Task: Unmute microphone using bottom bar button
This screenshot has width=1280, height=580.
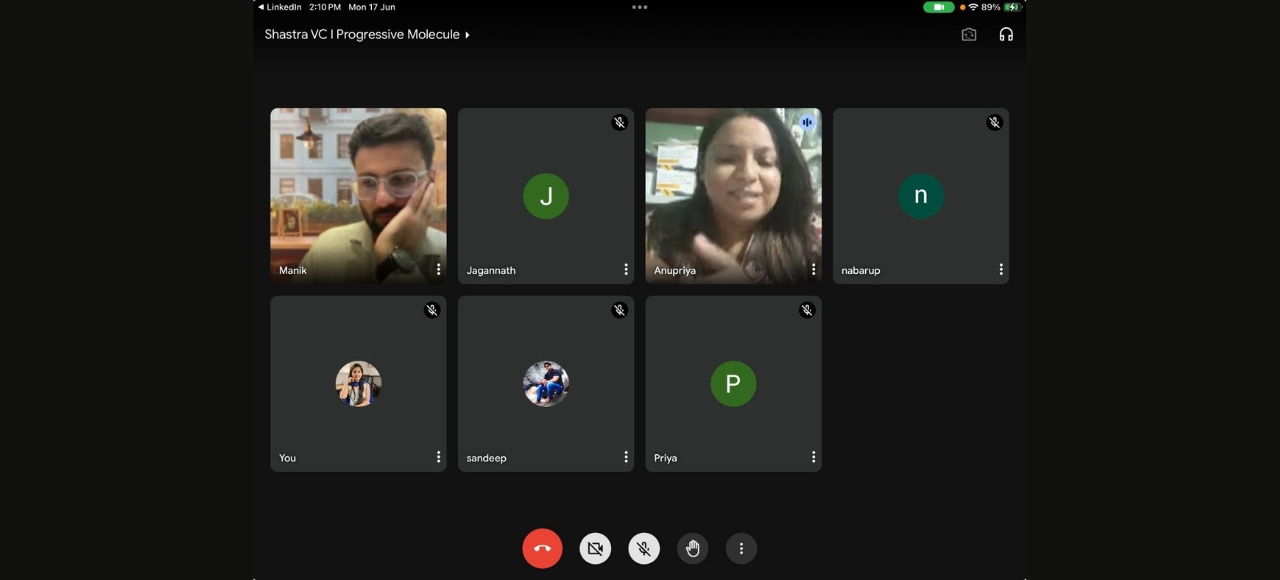Action: [644, 548]
